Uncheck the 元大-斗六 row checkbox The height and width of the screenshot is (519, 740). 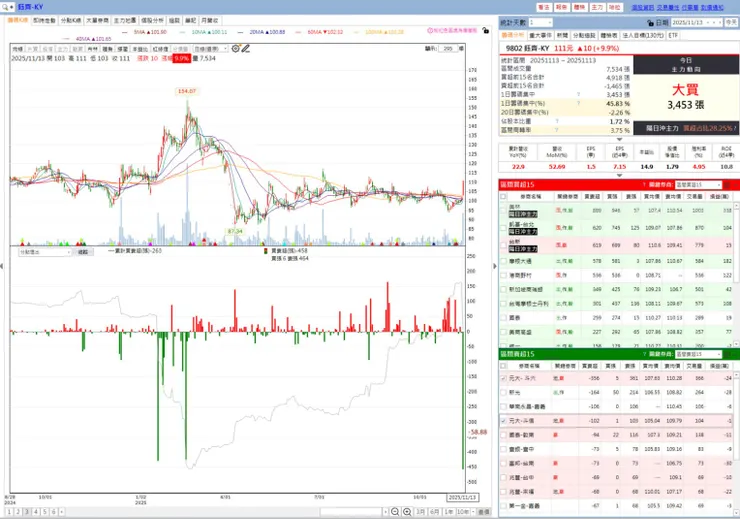point(504,378)
